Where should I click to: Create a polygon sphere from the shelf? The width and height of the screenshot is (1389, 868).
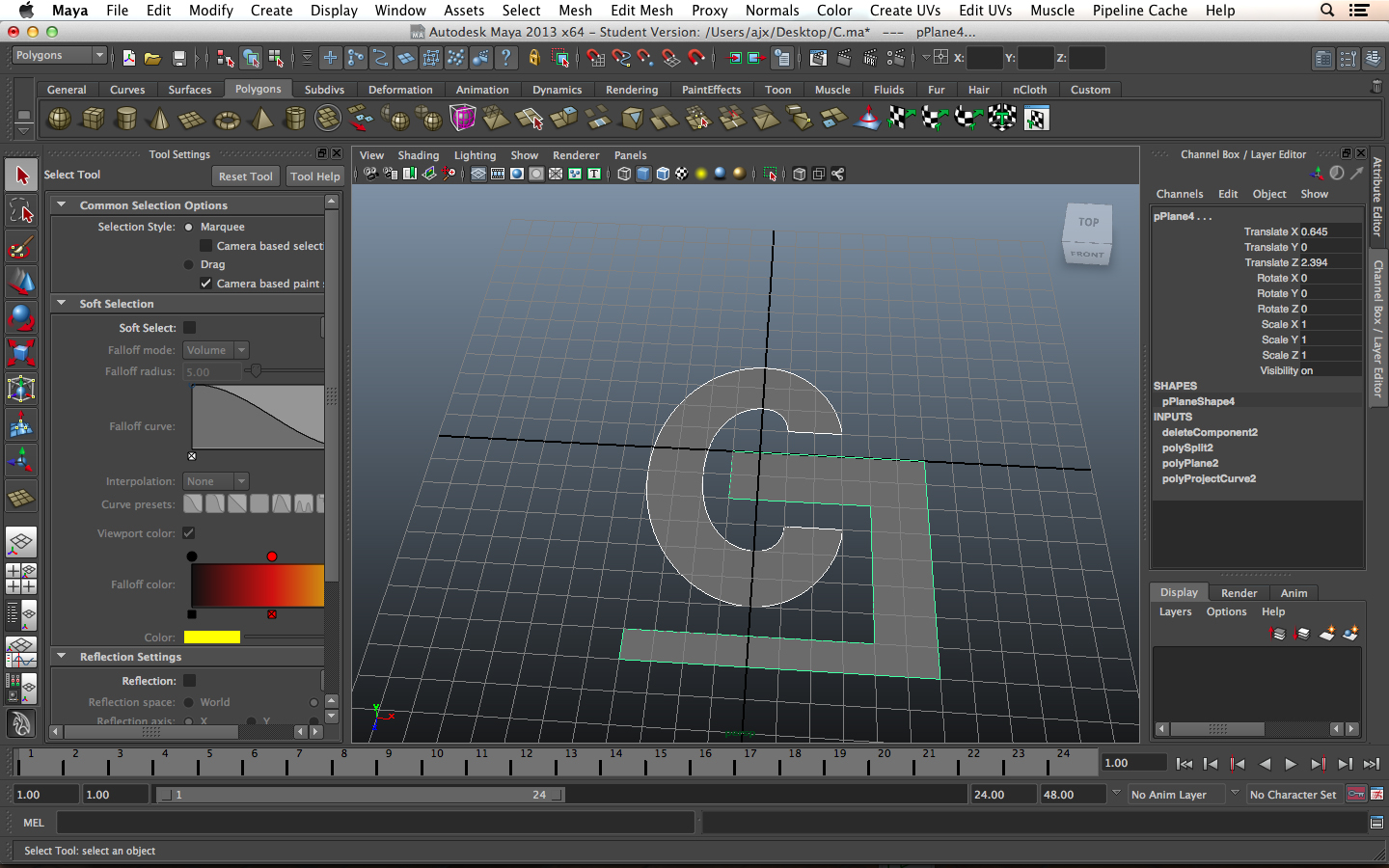60,119
